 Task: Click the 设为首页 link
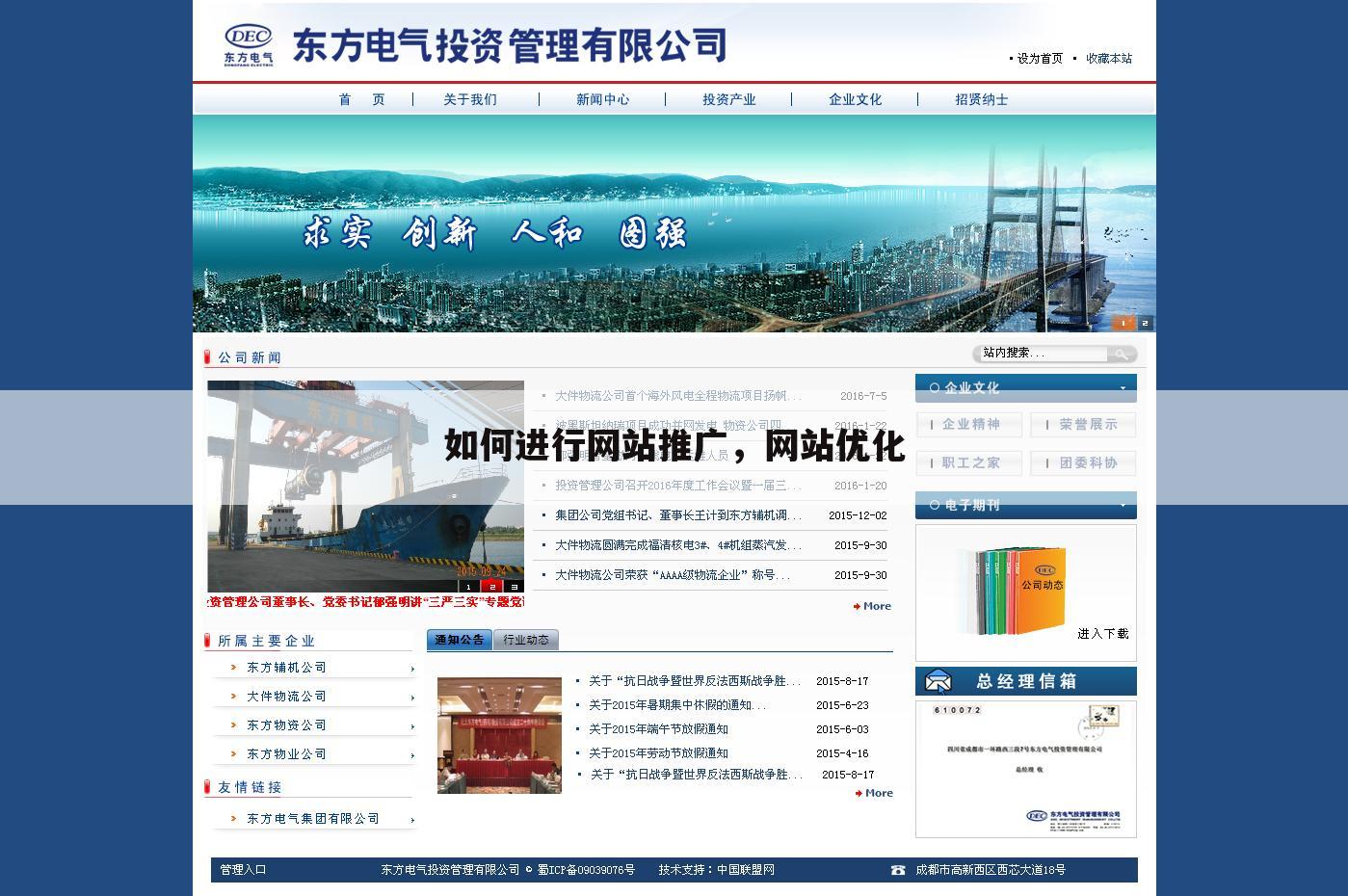click(x=1040, y=59)
